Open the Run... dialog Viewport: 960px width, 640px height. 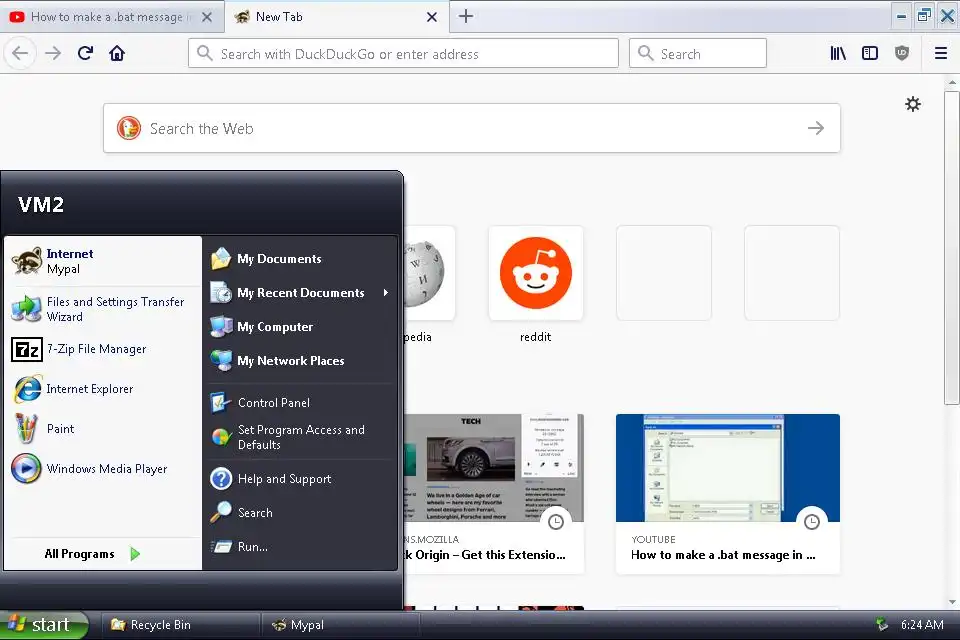[x=300, y=546]
